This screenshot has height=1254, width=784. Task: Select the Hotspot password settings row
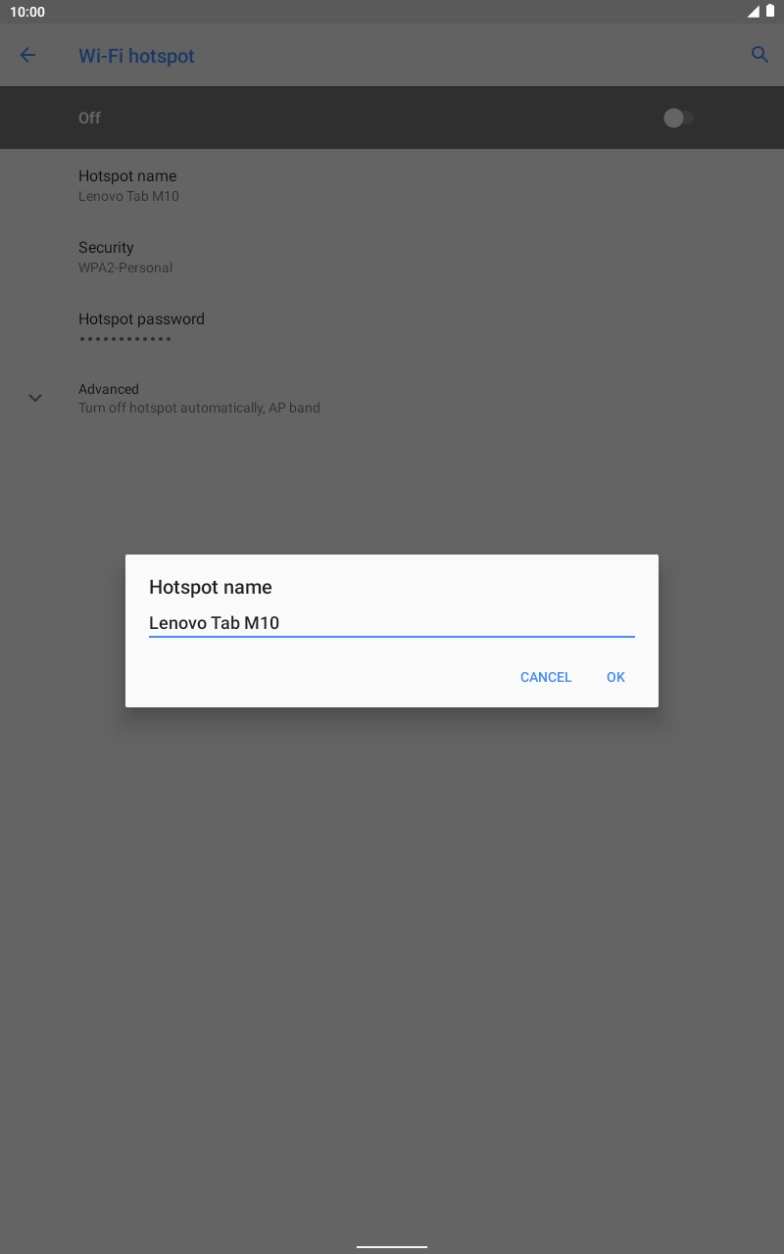(x=392, y=328)
